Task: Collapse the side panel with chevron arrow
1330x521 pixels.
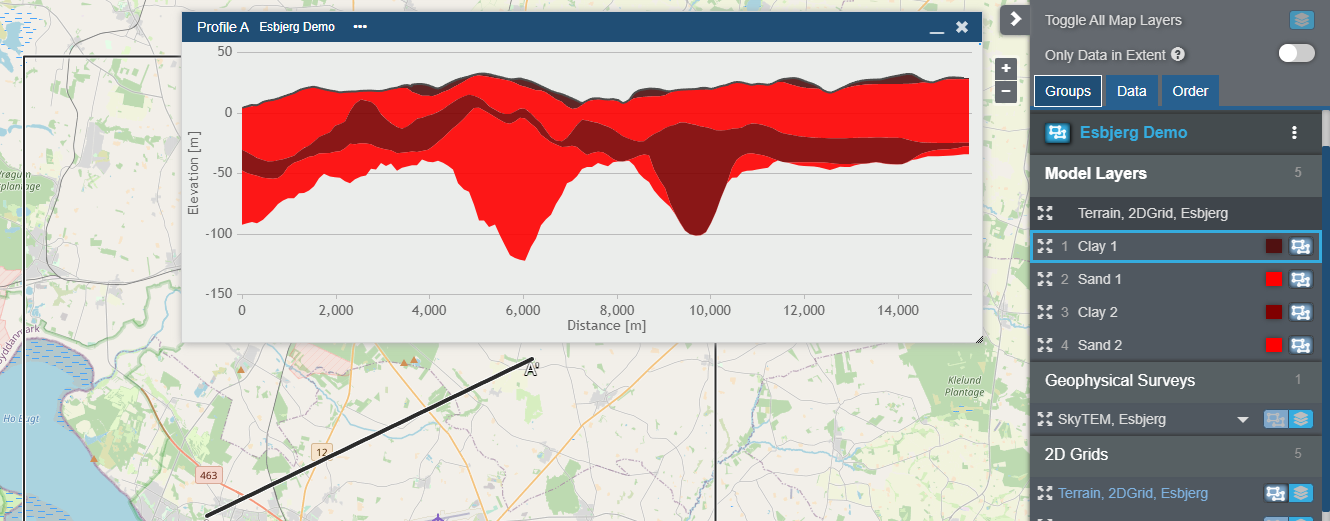Action: (x=1015, y=19)
